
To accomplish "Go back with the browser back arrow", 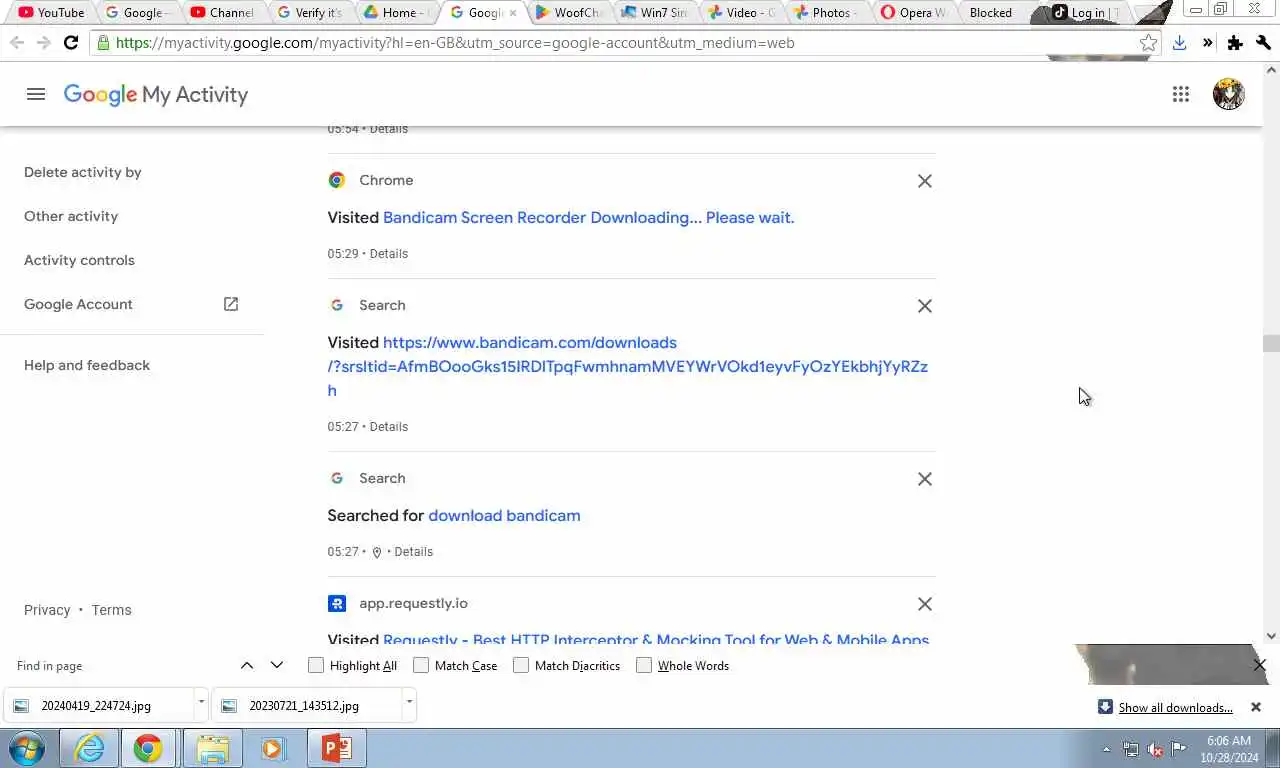I will [x=17, y=43].
